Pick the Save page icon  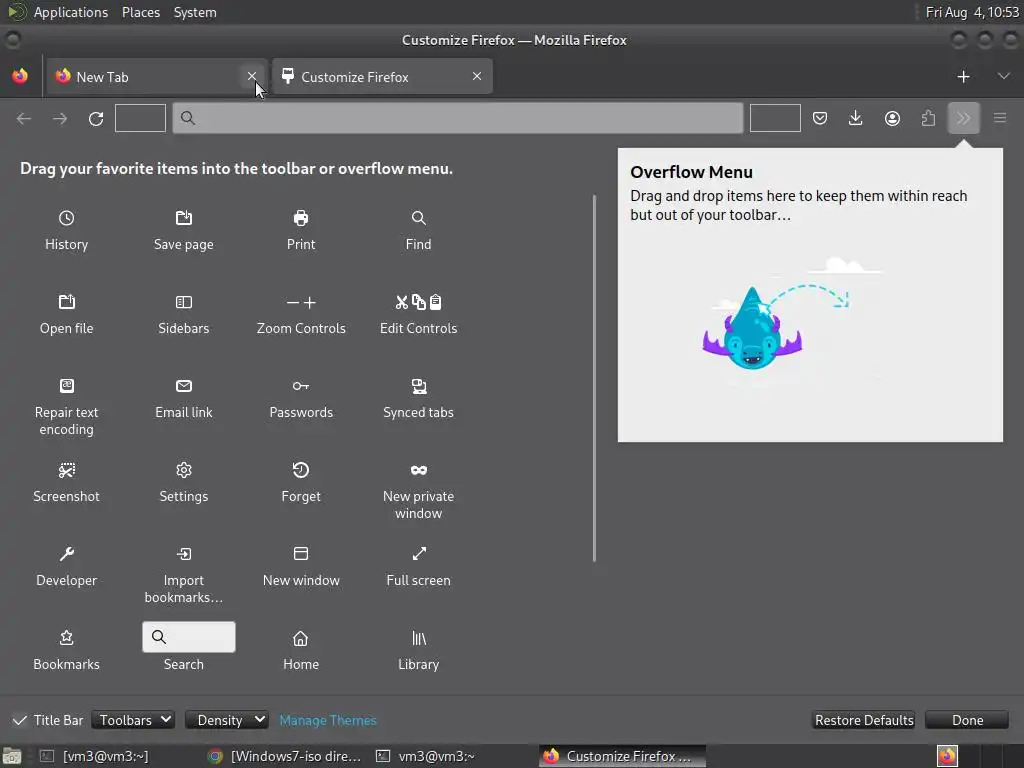pyautogui.click(x=184, y=218)
